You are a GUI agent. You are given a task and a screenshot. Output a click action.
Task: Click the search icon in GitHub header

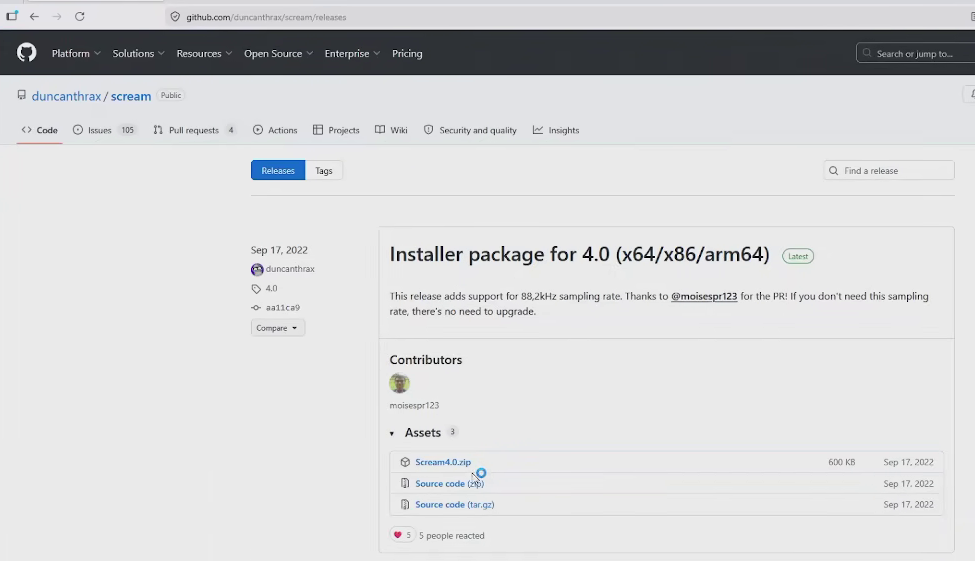coord(867,53)
